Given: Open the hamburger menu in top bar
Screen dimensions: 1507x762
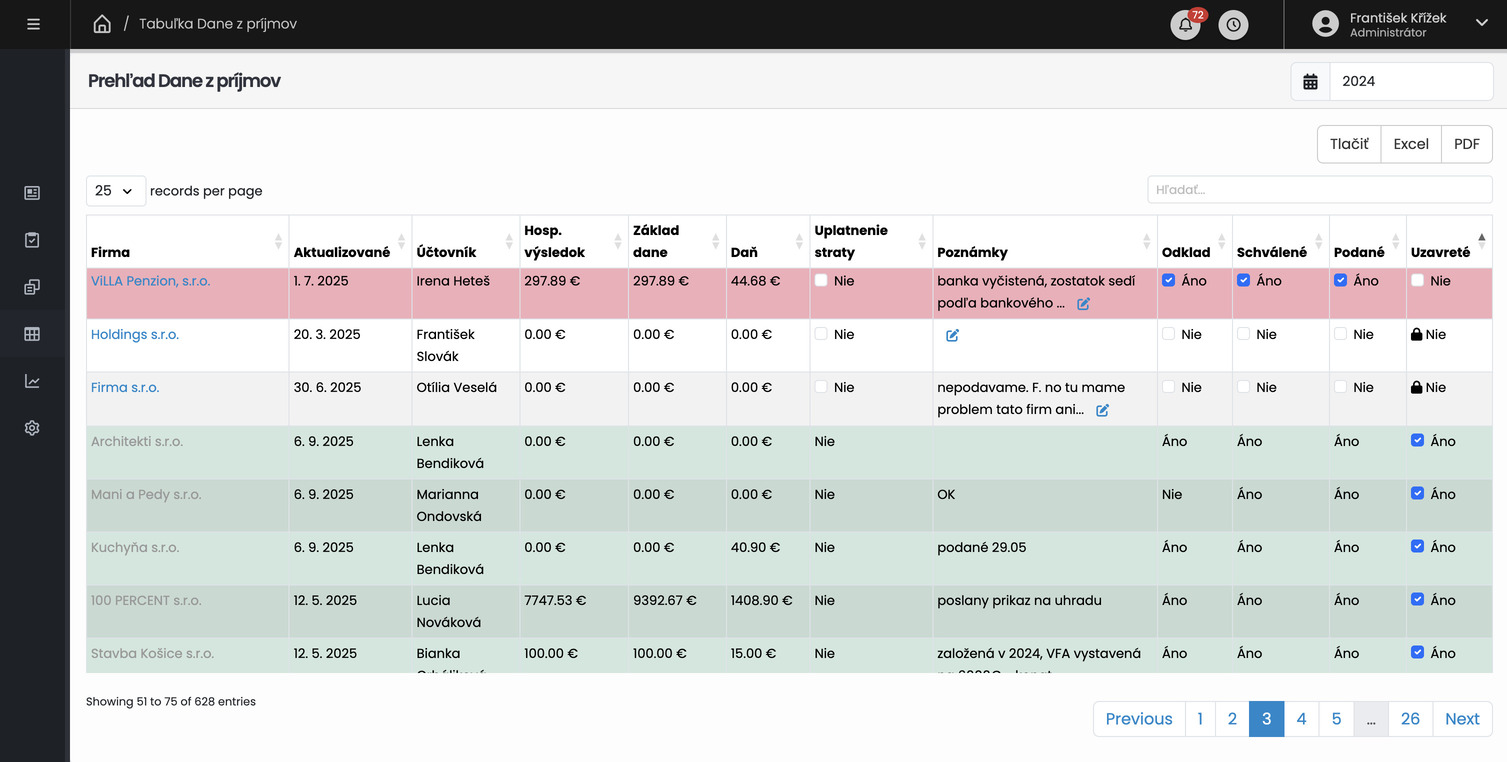Looking at the screenshot, I should (x=34, y=24).
